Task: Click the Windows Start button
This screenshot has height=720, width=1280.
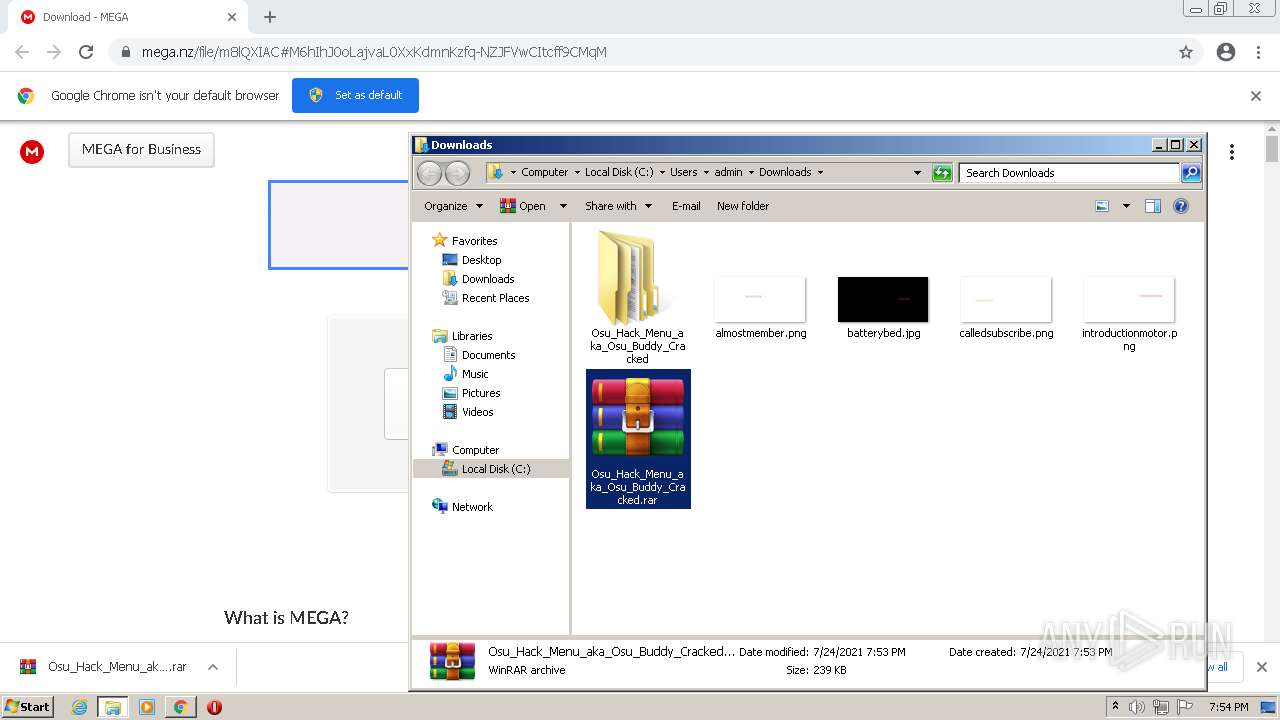Action: [27, 706]
